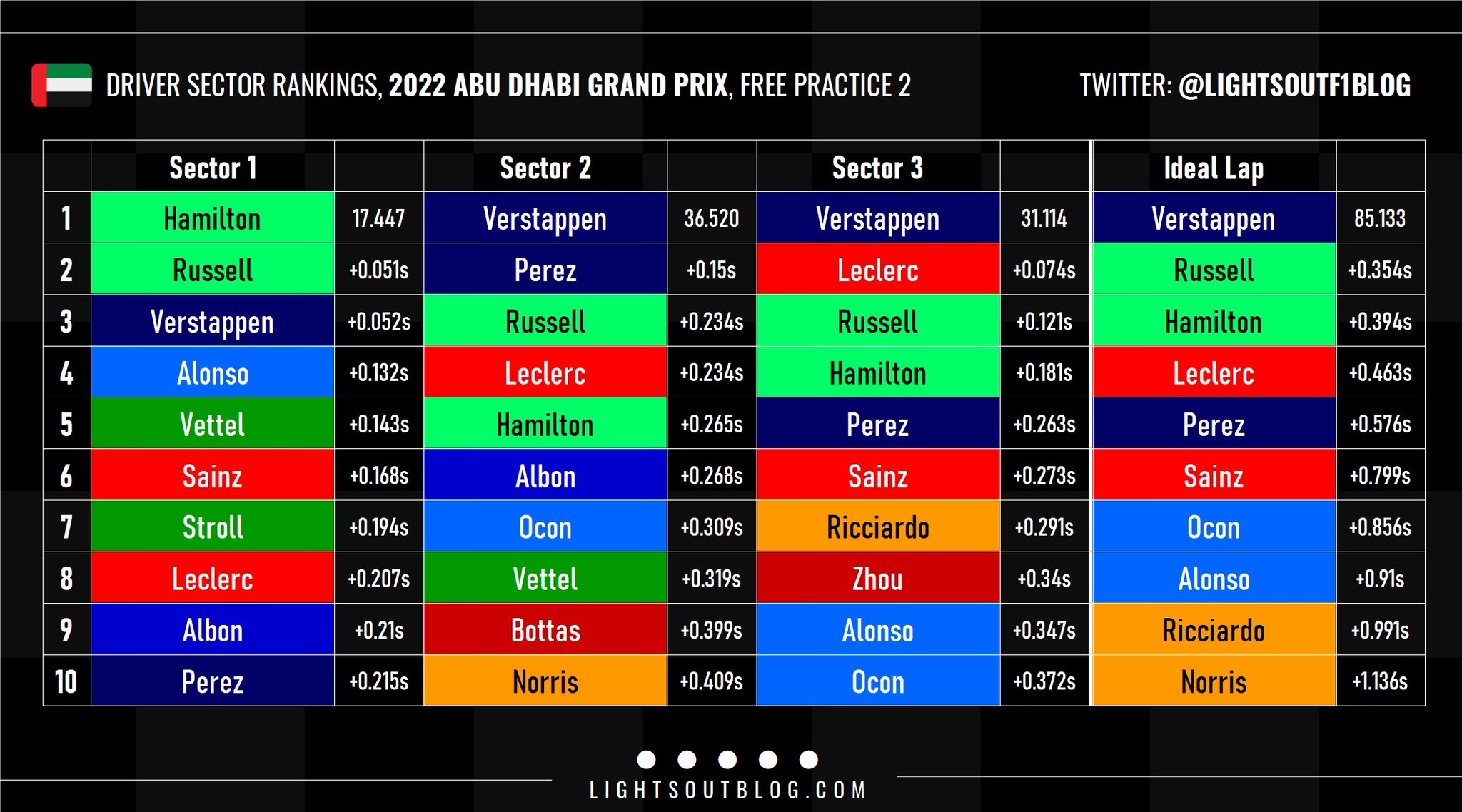Select the Ideal Lap column header
This screenshot has width=1462, height=812.
tap(1214, 167)
